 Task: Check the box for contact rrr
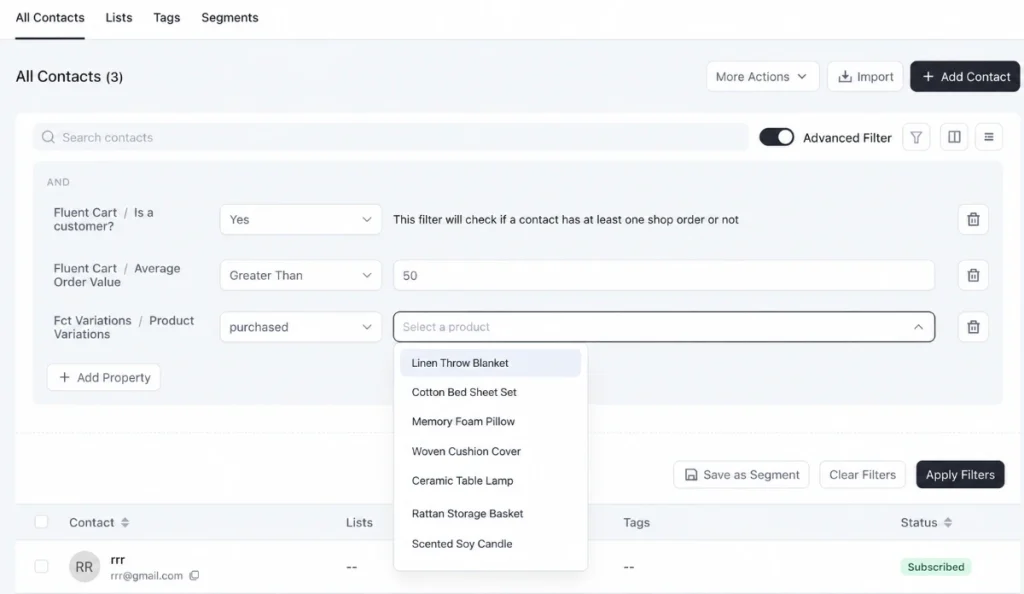coord(41,566)
